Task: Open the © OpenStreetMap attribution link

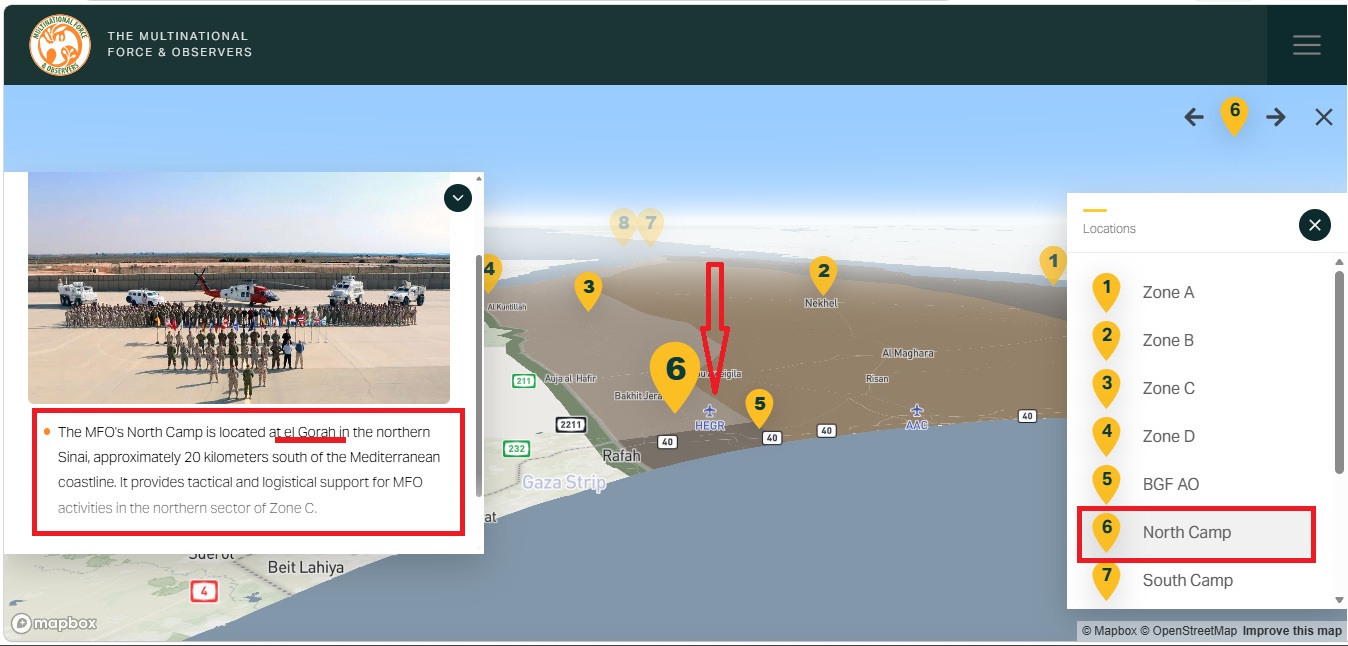Action: (1189, 631)
